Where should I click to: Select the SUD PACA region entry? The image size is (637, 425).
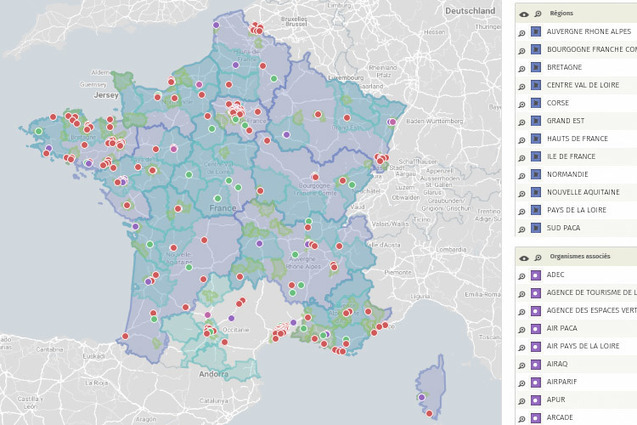point(563,228)
